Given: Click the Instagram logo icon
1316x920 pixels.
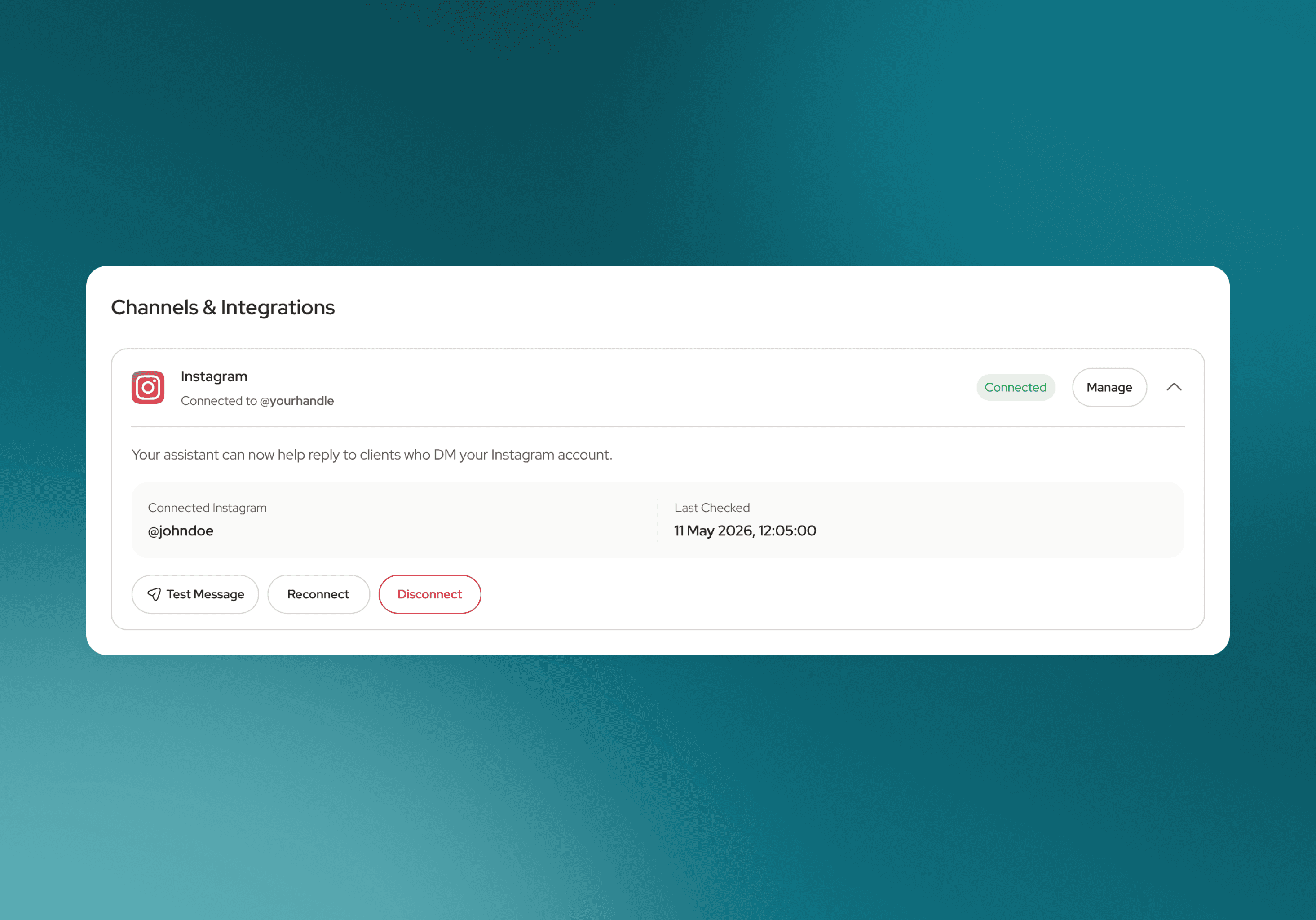Looking at the screenshot, I should tap(148, 388).
